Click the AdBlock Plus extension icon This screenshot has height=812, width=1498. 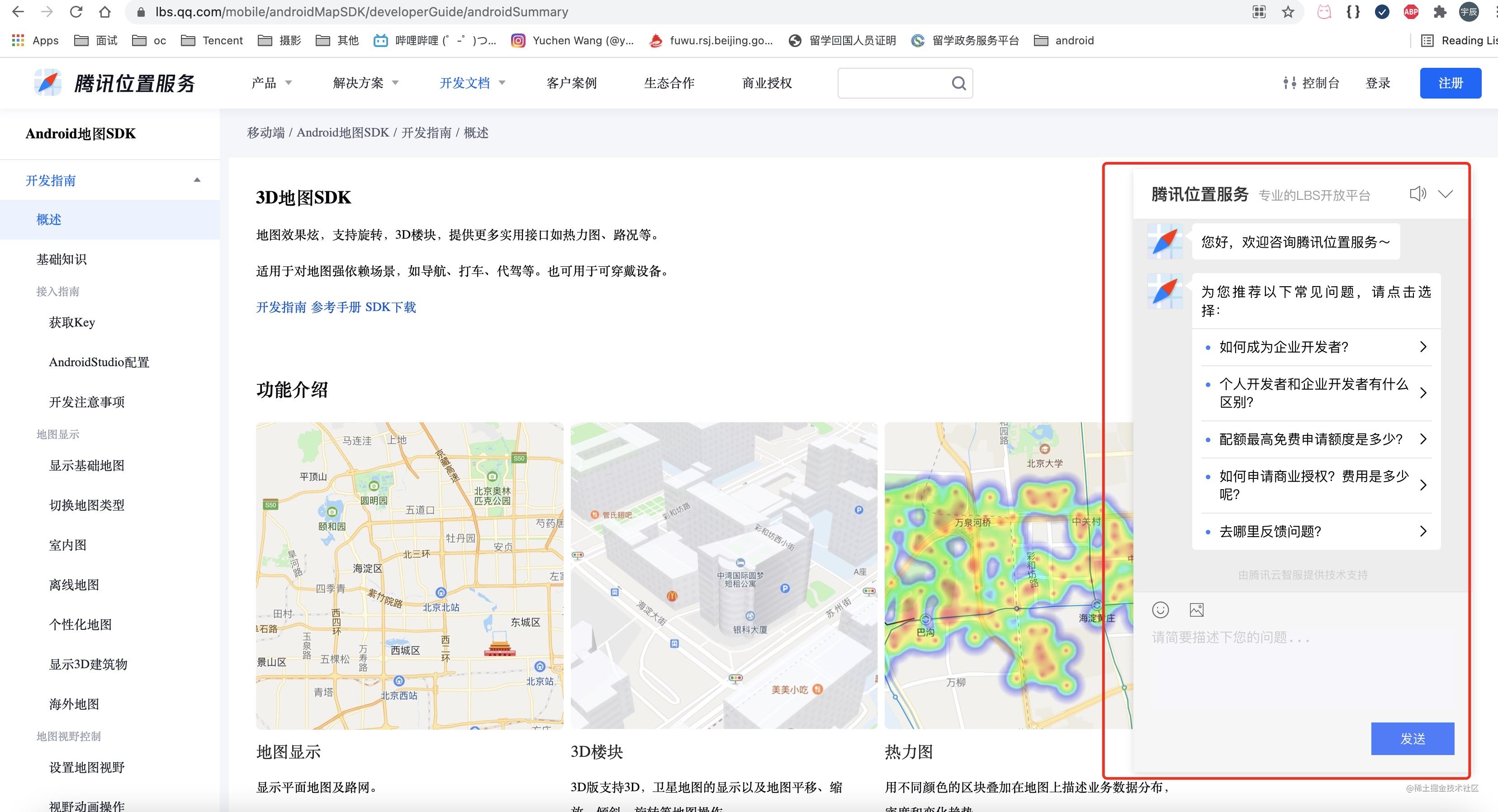(x=1411, y=12)
